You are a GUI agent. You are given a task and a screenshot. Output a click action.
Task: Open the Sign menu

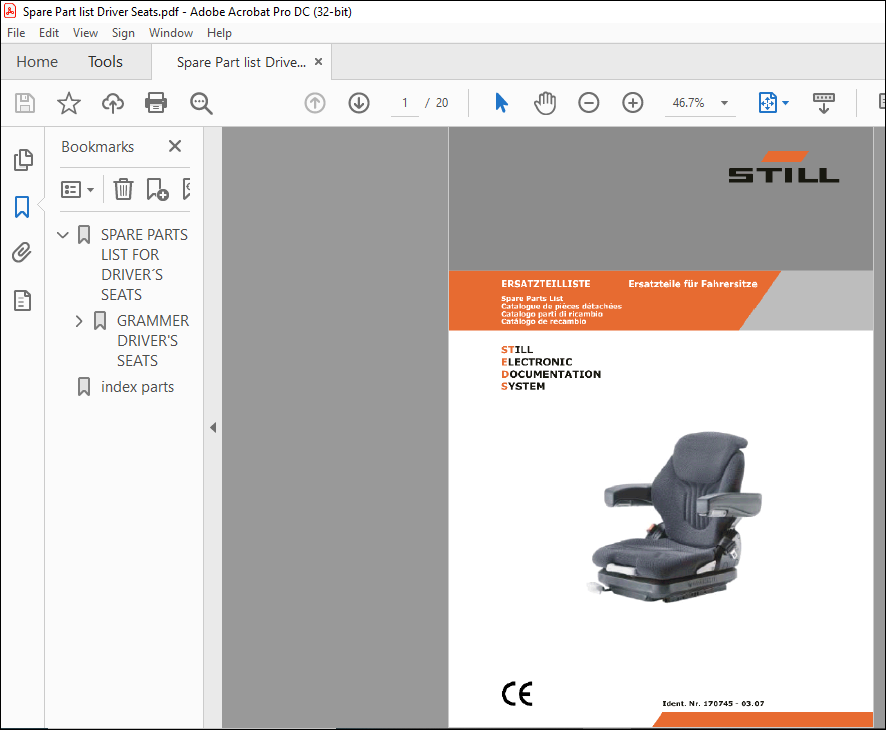pos(123,33)
